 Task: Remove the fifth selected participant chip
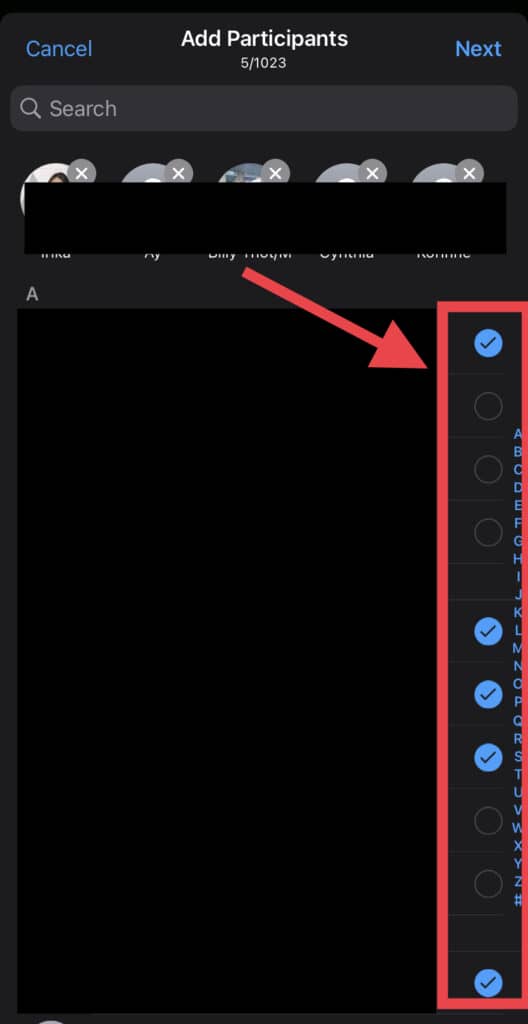[x=469, y=174]
